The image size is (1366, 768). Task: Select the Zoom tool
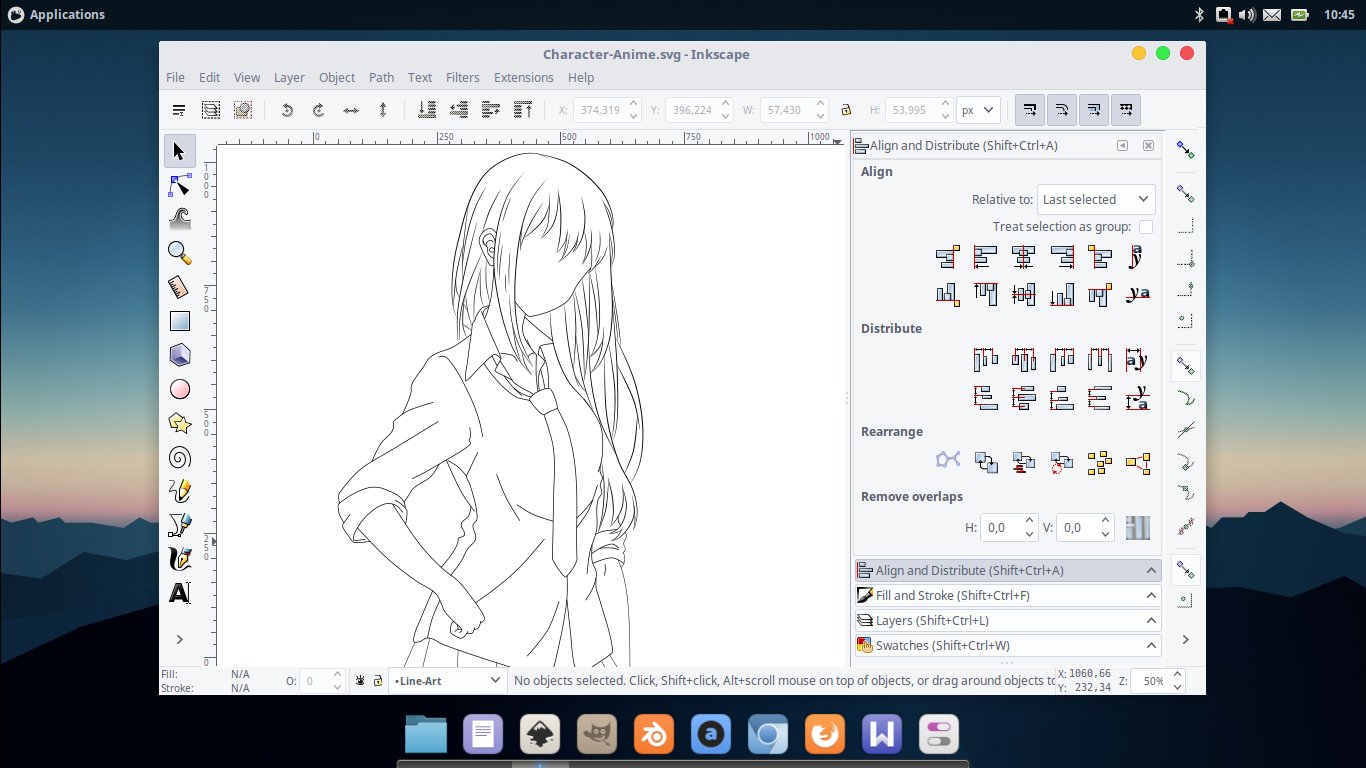coord(180,253)
